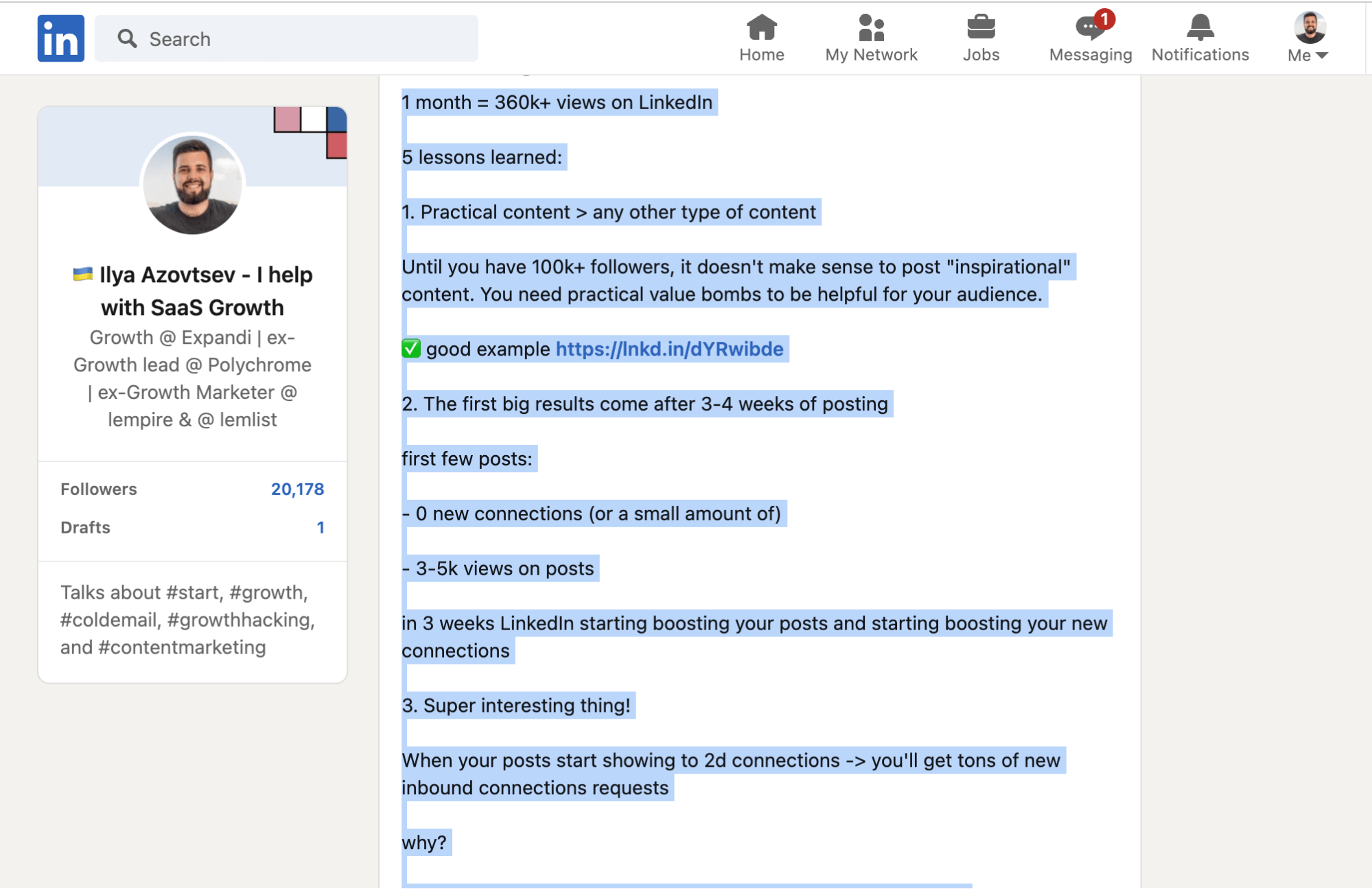Click '2. The first big results' line
Image resolution: width=1372 pixels, height=889 pixels.
click(x=645, y=404)
